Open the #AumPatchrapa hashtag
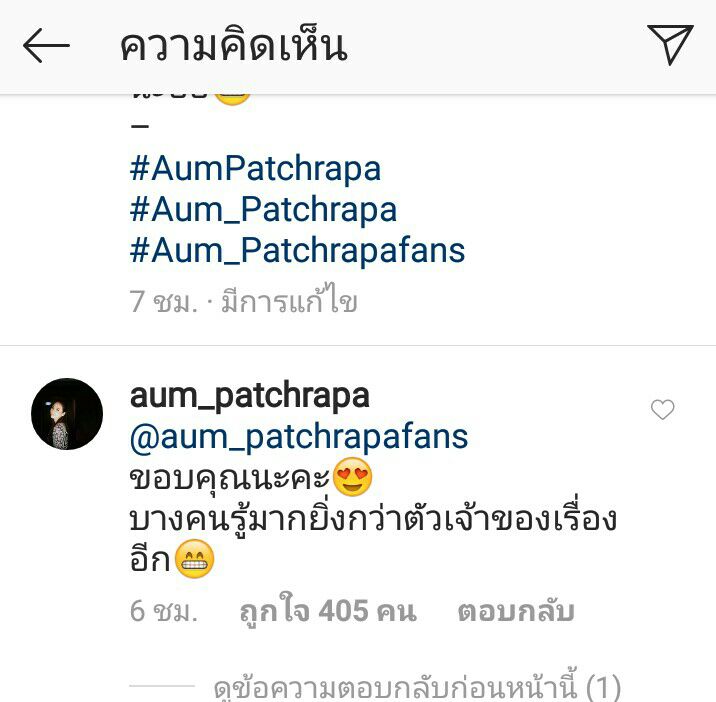 [255, 169]
